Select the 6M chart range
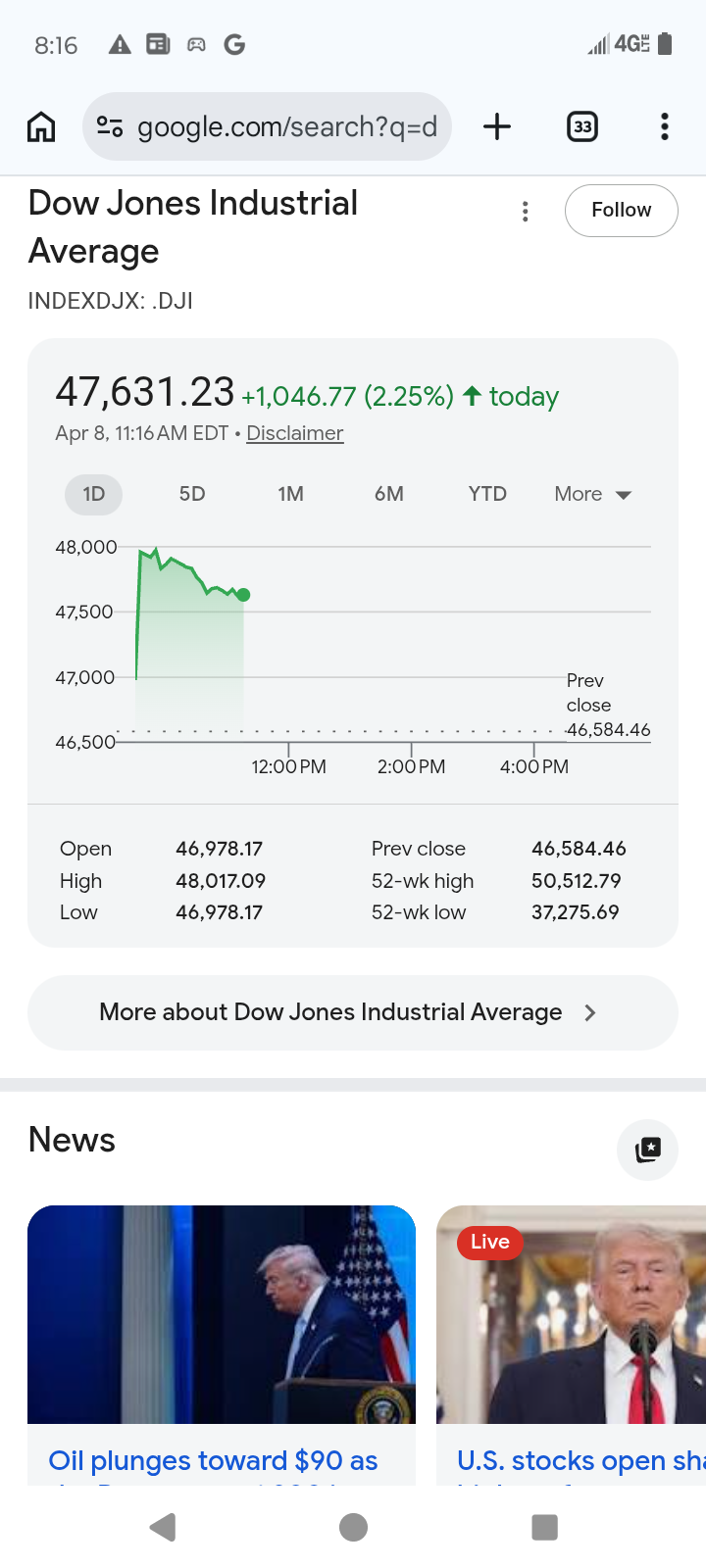The image size is (706, 1568). (389, 494)
